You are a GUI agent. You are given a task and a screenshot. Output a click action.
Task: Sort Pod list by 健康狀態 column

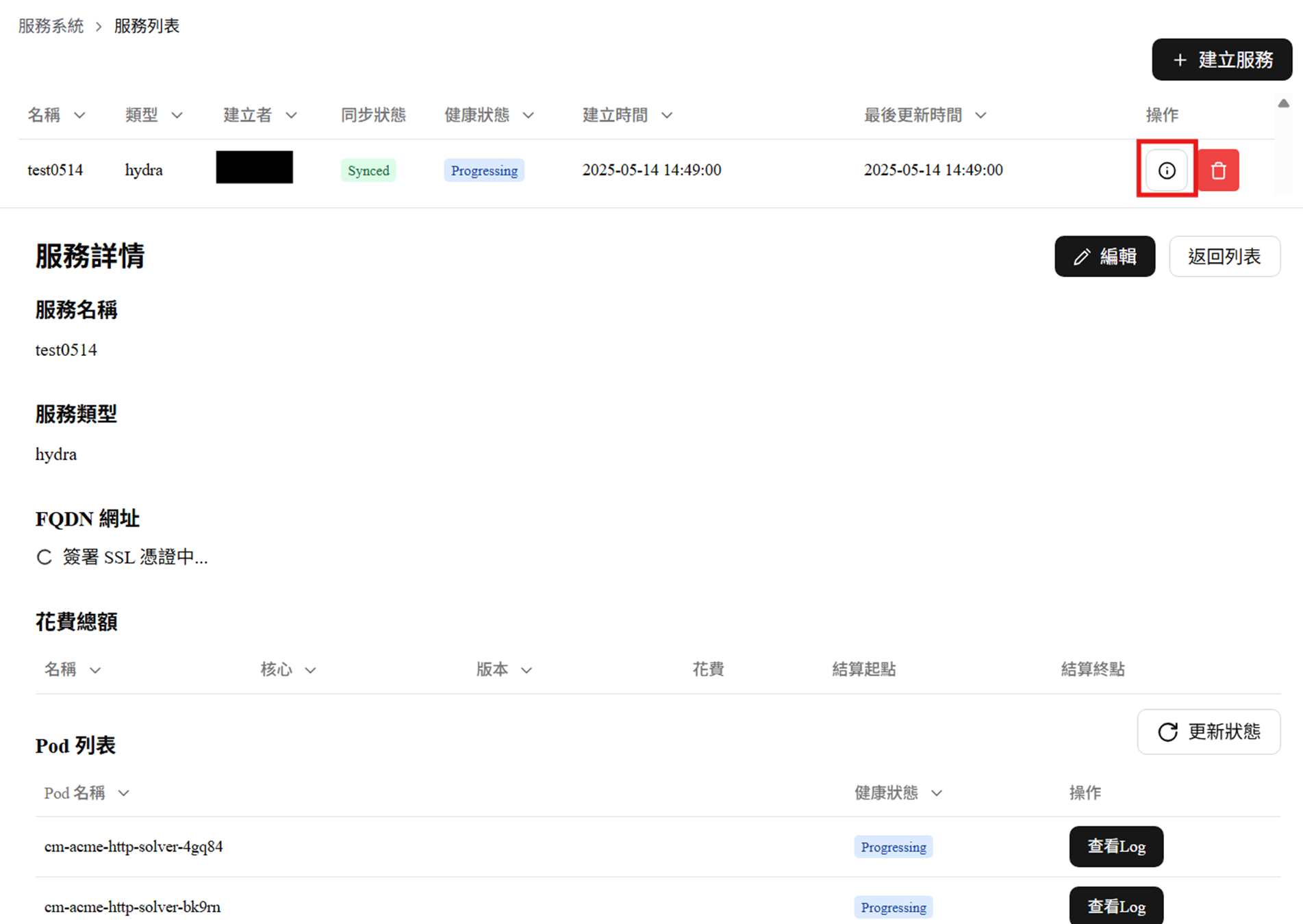coord(937,793)
